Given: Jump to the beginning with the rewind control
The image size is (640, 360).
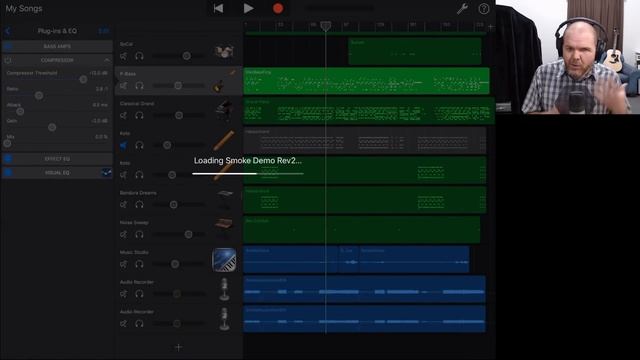Looking at the screenshot, I should tap(218, 8).
